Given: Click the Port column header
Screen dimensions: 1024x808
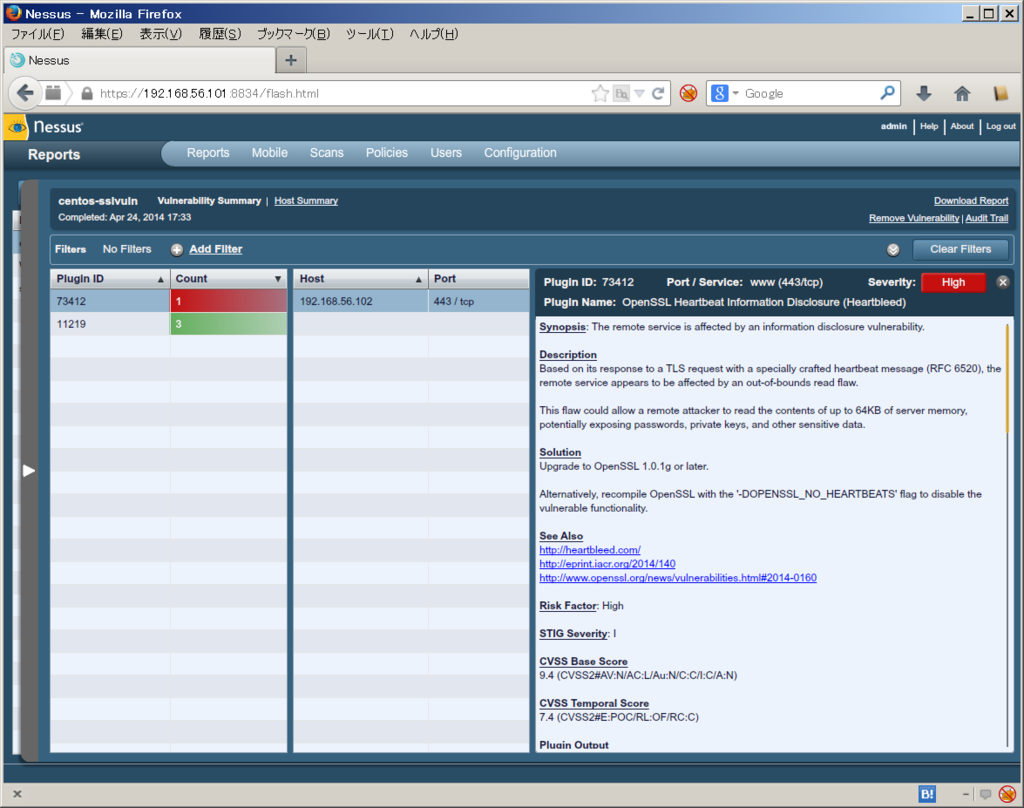Looking at the screenshot, I should tap(479, 279).
